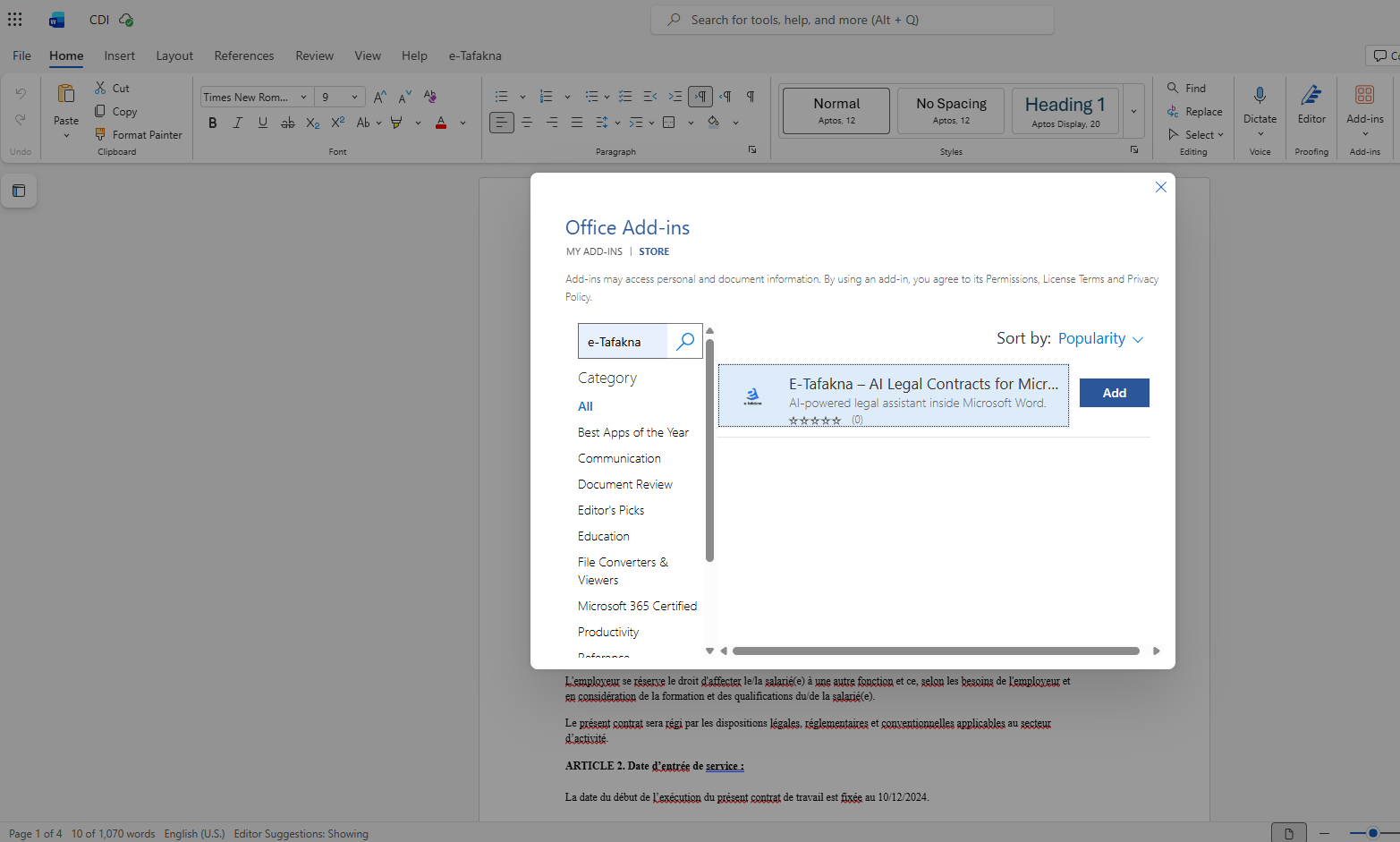This screenshot has width=1400, height=842.
Task: Apply superscript formatting
Action: pyautogui.click(x=337, y=123)
